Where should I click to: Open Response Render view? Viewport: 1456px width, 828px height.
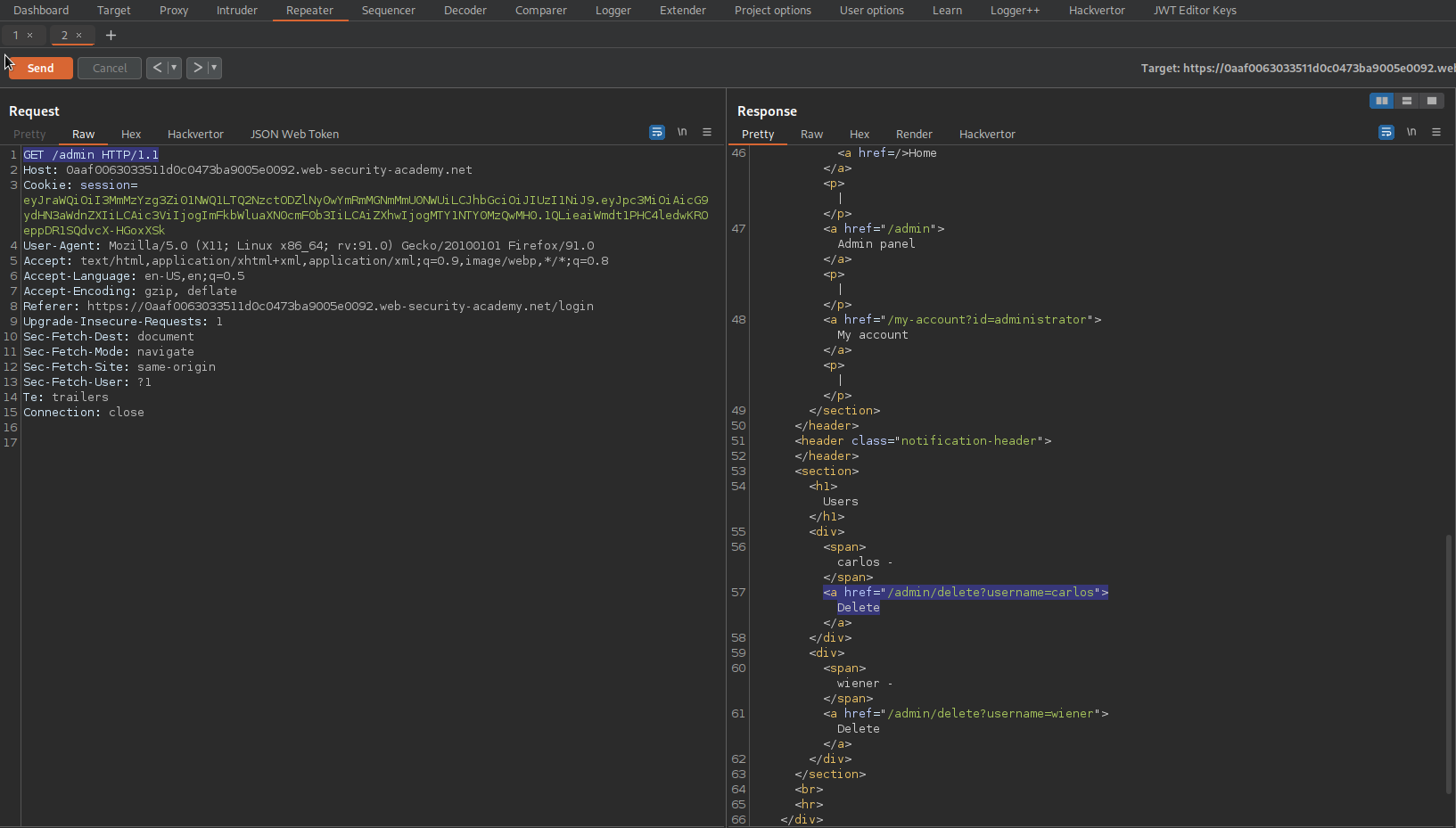pyautogui.click(x=914, y=135)
